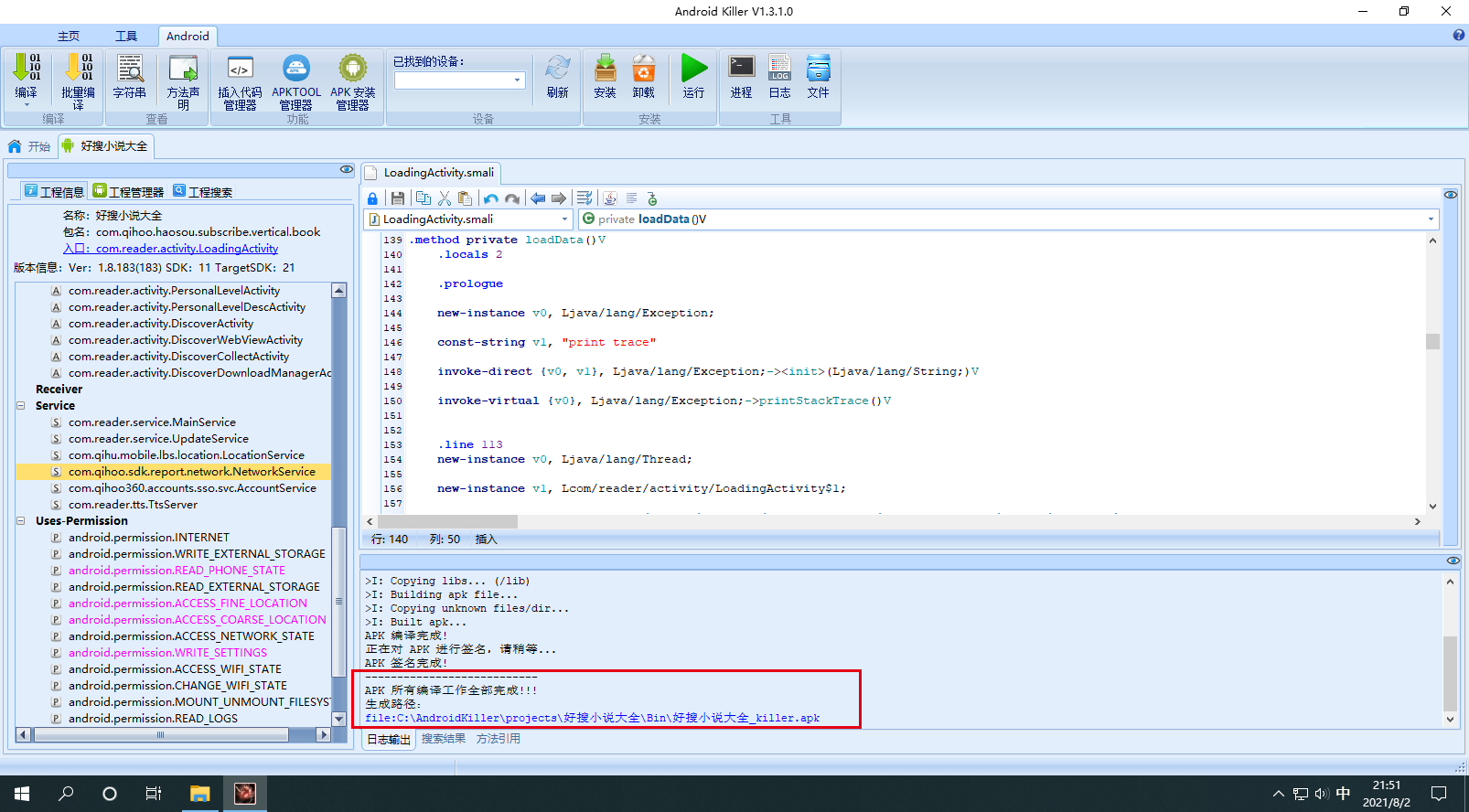Open the 工程管理器 tab

pos(128,191)
